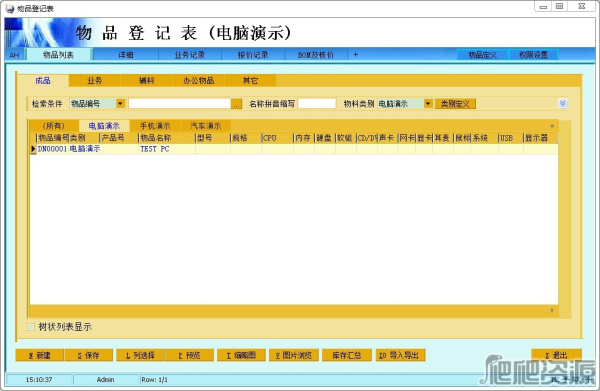Click the + tab to add a page
This screenshot has width=600, height=391.
[355, 55]
